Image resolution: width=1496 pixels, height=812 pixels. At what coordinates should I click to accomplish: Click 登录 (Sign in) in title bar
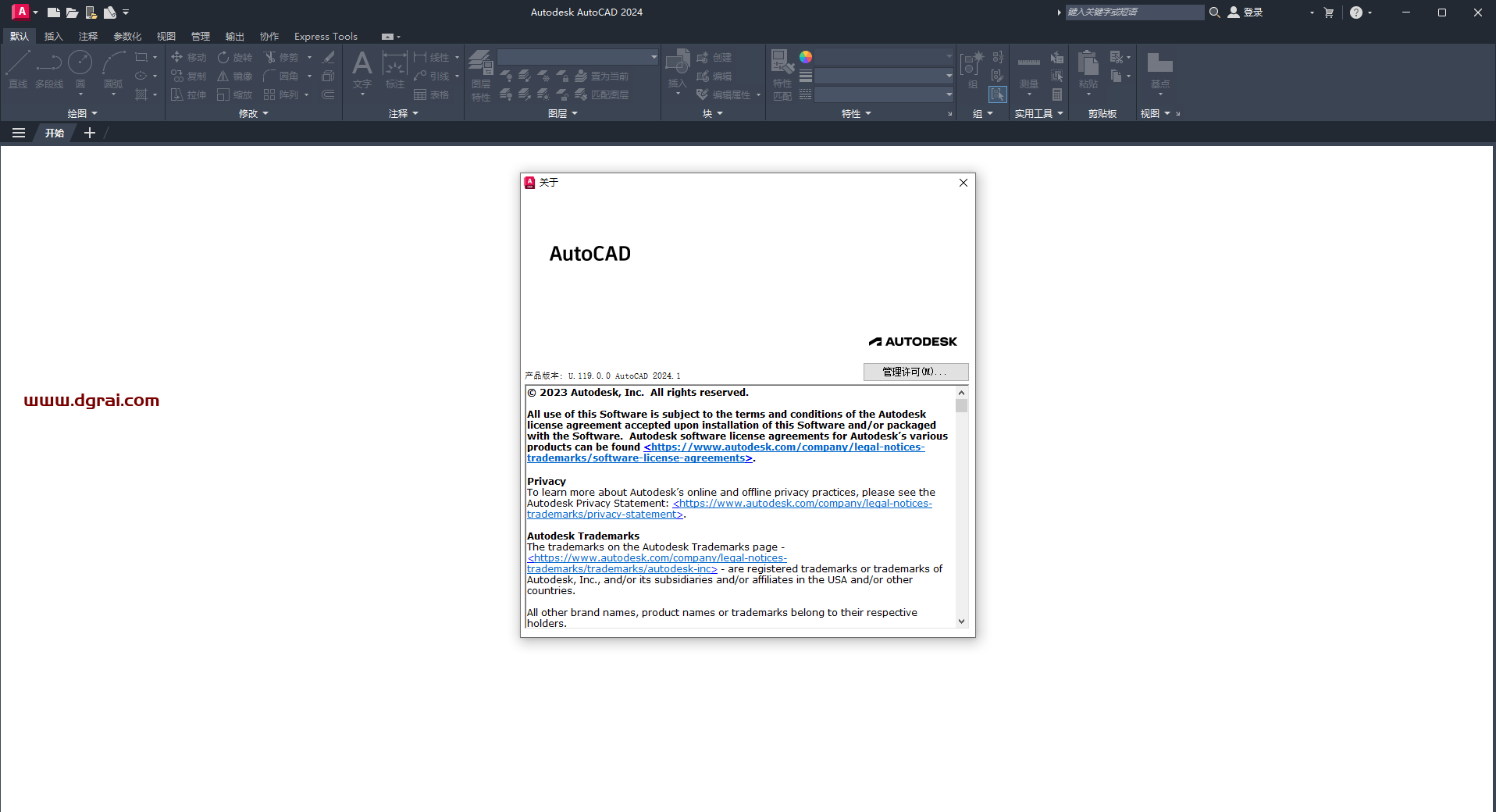pos(1245,12)
